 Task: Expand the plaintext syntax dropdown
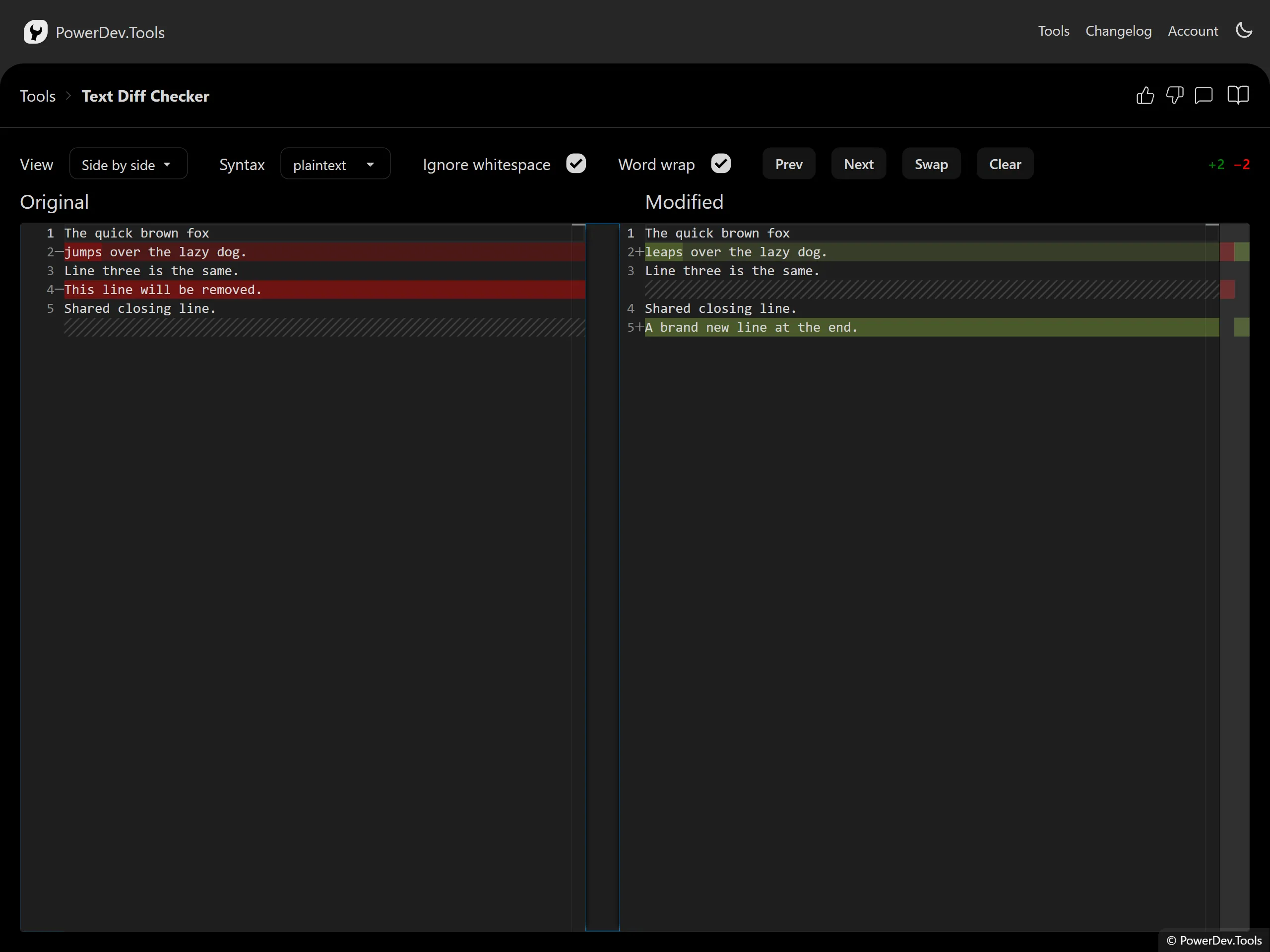335,164
